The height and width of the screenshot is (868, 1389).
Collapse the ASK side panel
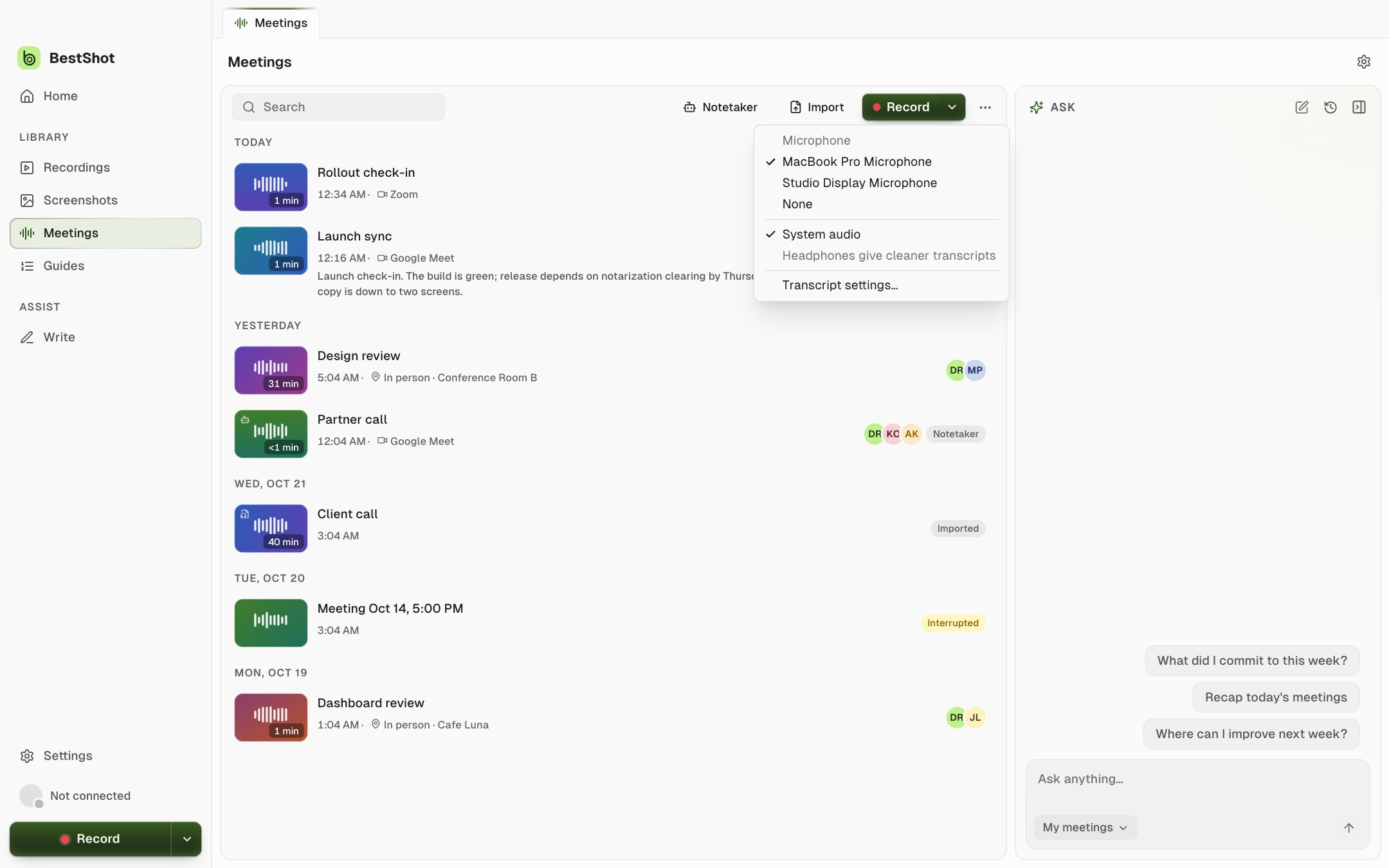tap(1359, 107)
